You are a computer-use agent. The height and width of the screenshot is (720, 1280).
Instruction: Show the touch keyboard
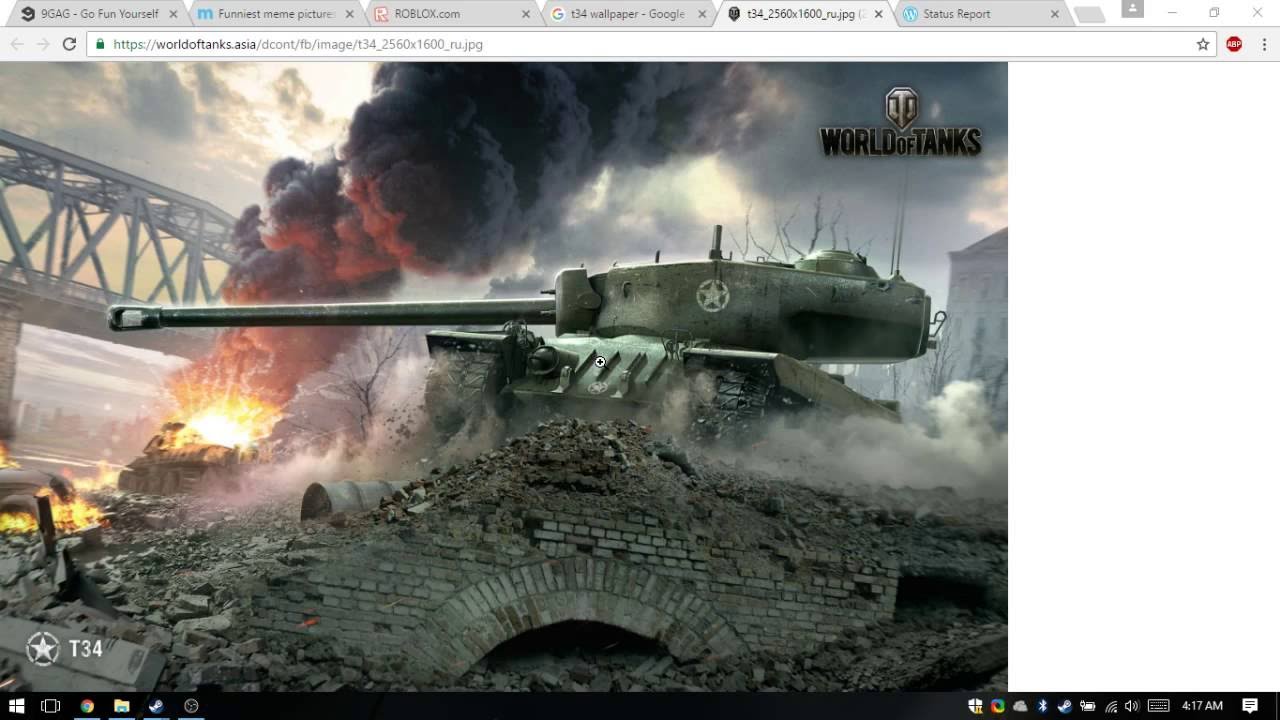(x=1158, y=706)
